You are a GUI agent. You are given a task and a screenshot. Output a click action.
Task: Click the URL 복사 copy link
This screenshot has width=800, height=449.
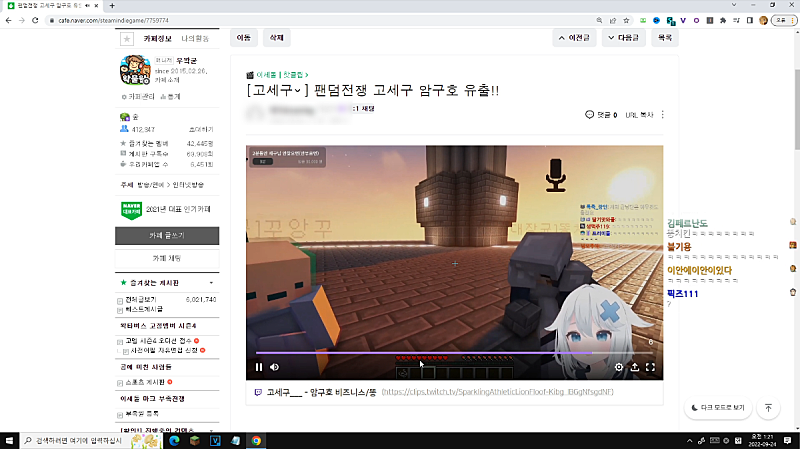click(x=639, y=115)
